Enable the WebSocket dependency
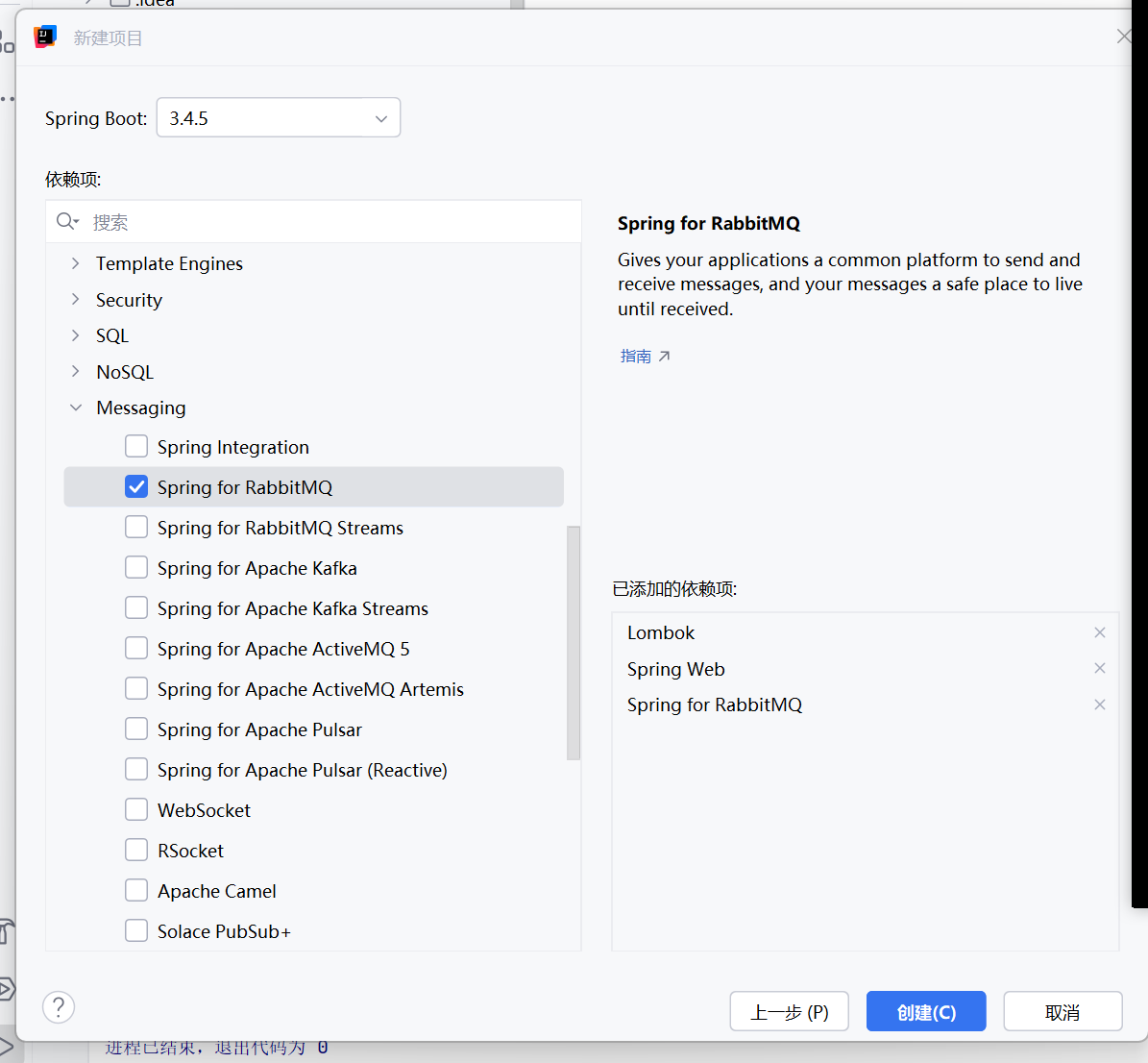Image resolution: width=1148 pixels, height=1063 pixels. (136, 809)
